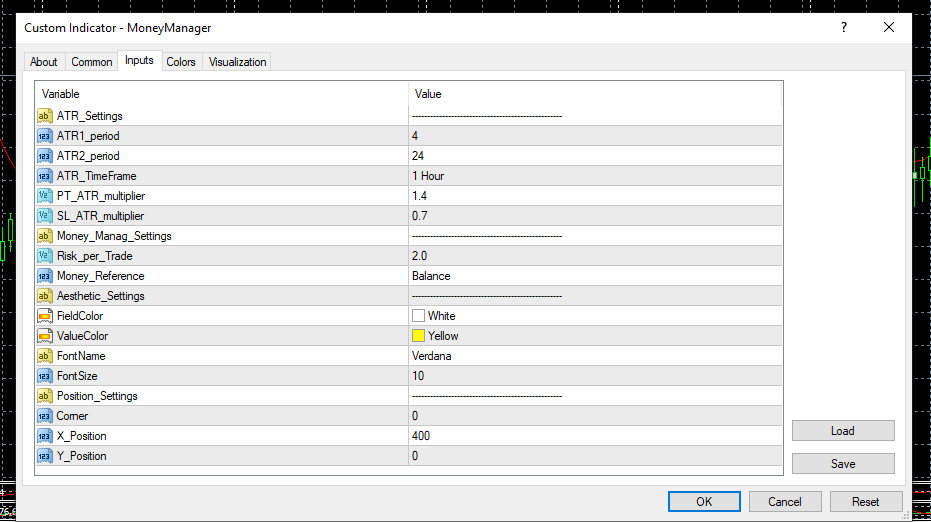Click the integer icon beside ATR1_period
This screenshot has height=522, width=931.
coord(45,136)
